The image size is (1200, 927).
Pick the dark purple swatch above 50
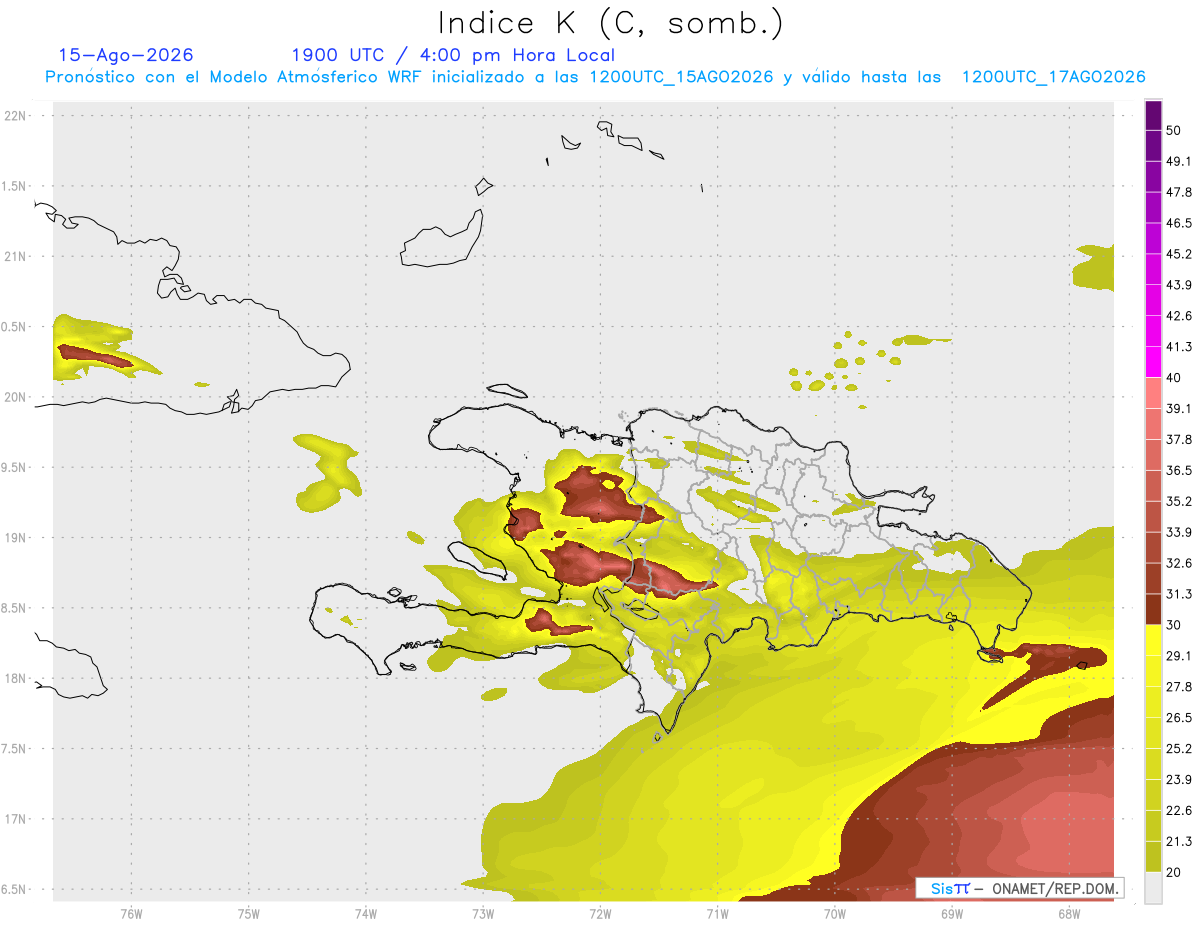1153,114
